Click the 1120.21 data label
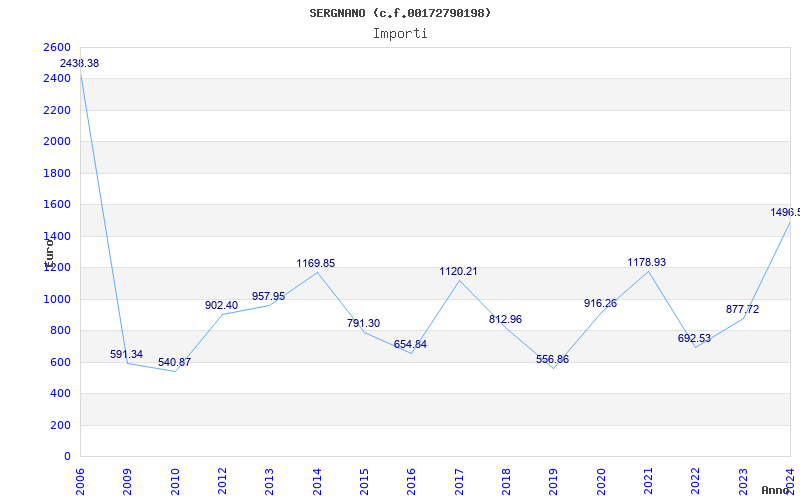 [x=458, y=271]
